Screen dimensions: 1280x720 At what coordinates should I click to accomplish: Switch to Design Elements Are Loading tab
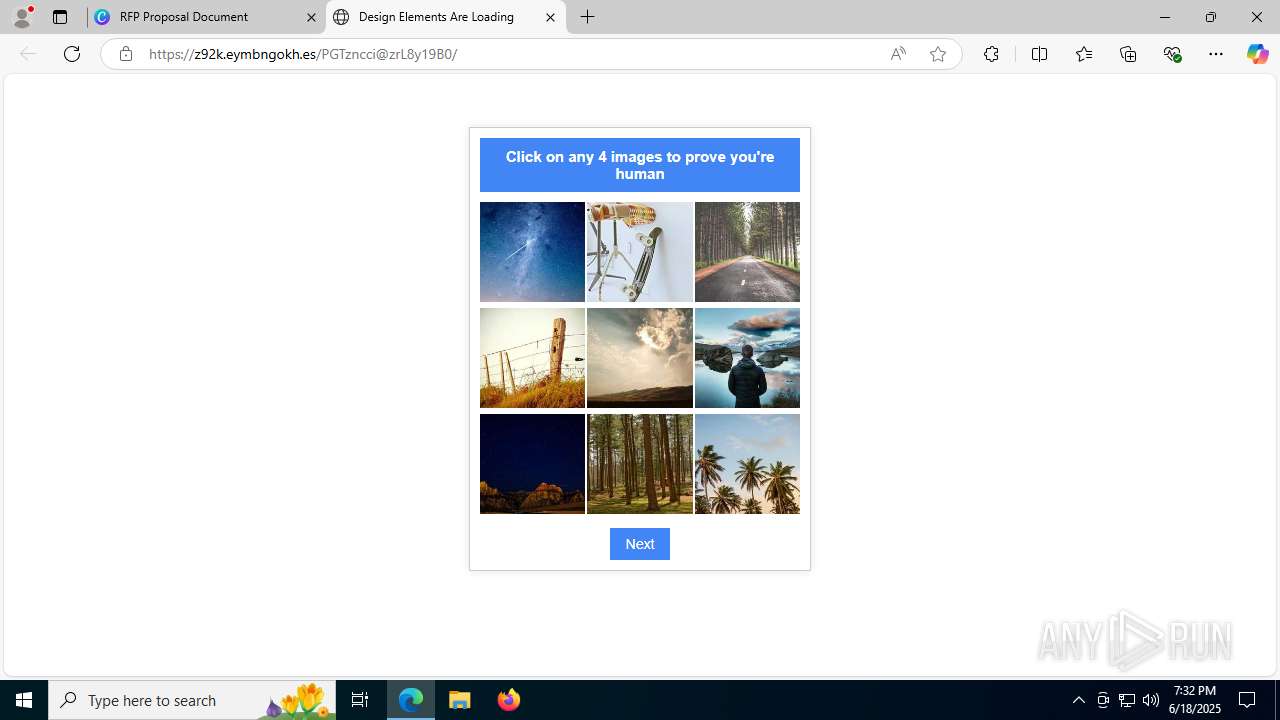[445, 17]
